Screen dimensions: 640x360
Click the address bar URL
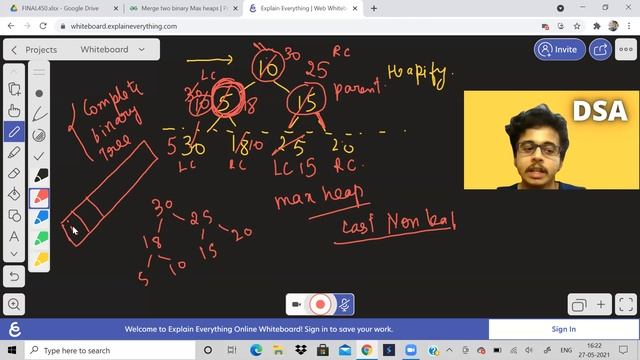pyautogui.click(x=124, y=26)
